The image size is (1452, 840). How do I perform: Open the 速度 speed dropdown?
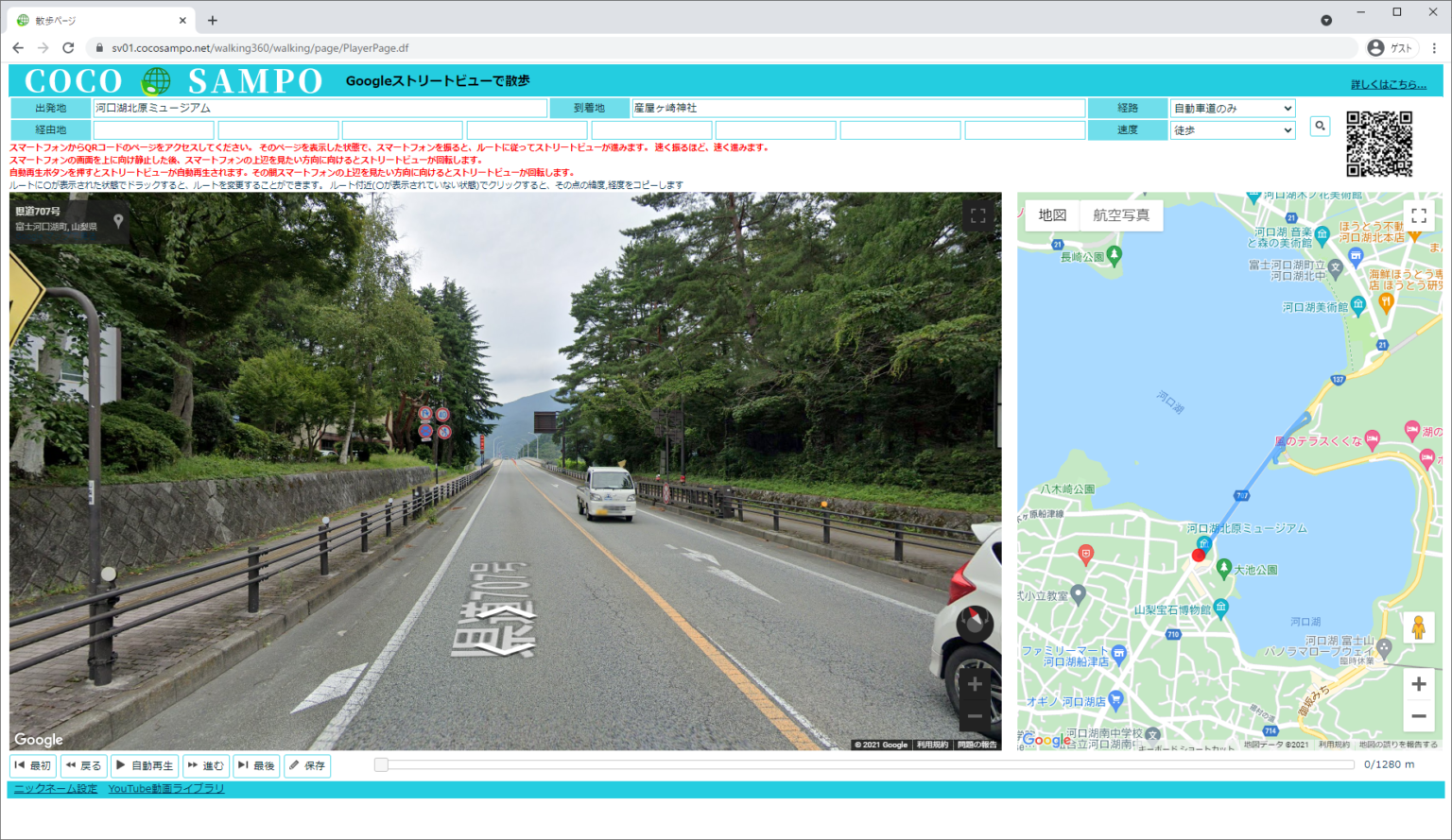(1233, 130)
